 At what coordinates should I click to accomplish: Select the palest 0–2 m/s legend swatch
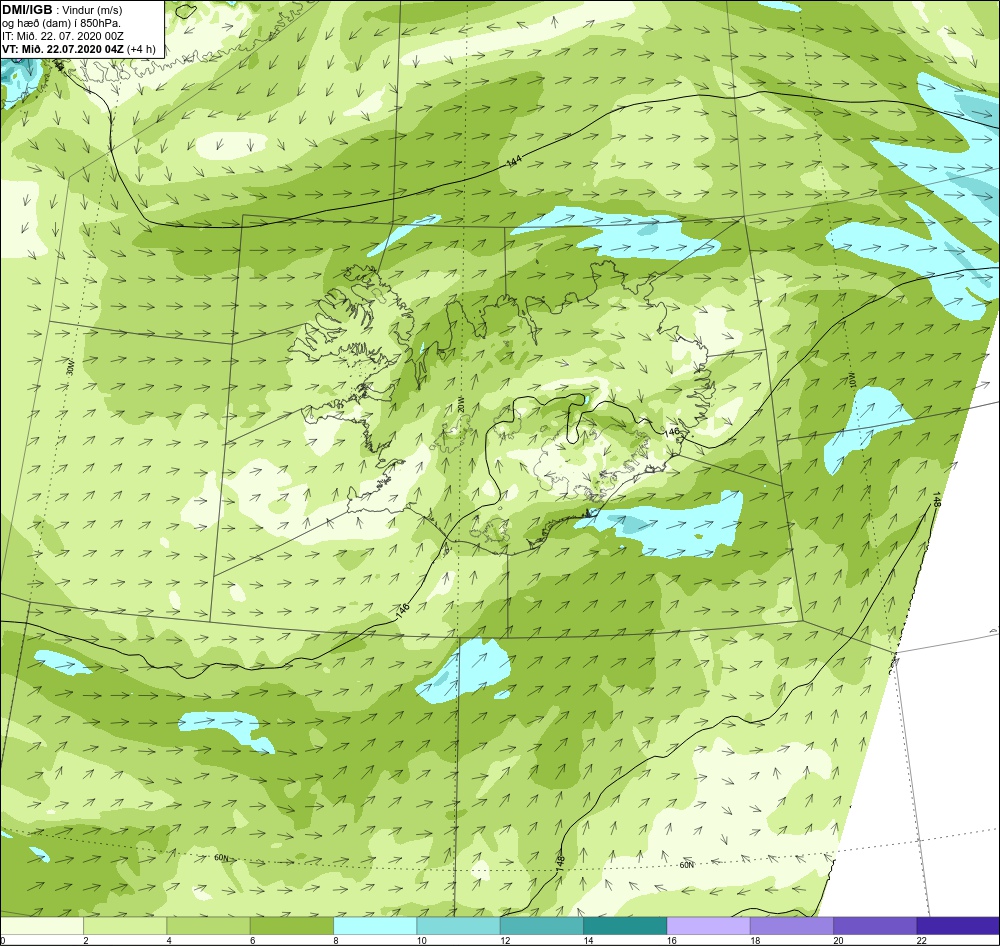(x=41, y=925)
